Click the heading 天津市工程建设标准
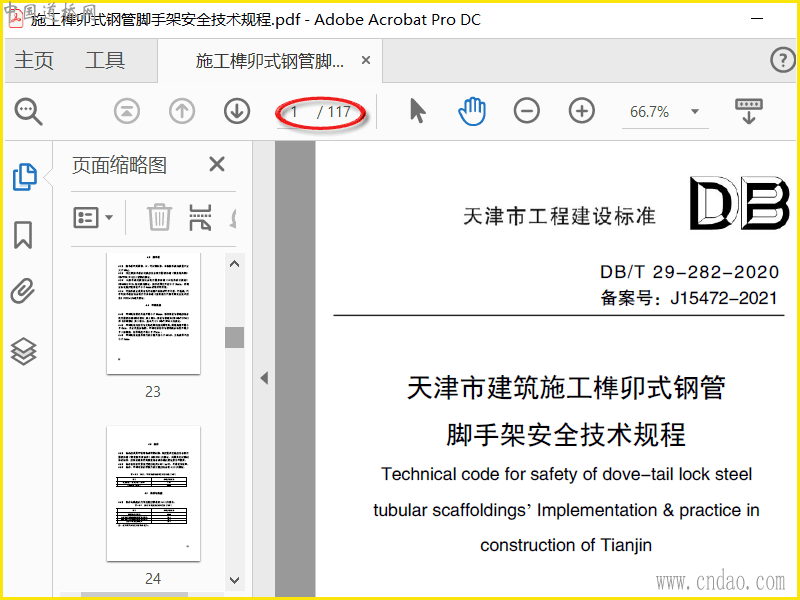This screenshot has width=800, height=600. point(559,216)
